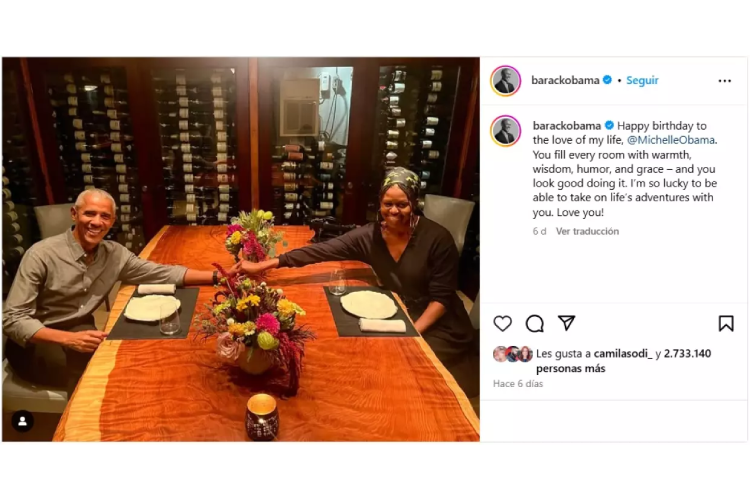Follow the account via Seguir
This screenshot has width=750, height=500.
pyautogui.click(x=642, y=81)
